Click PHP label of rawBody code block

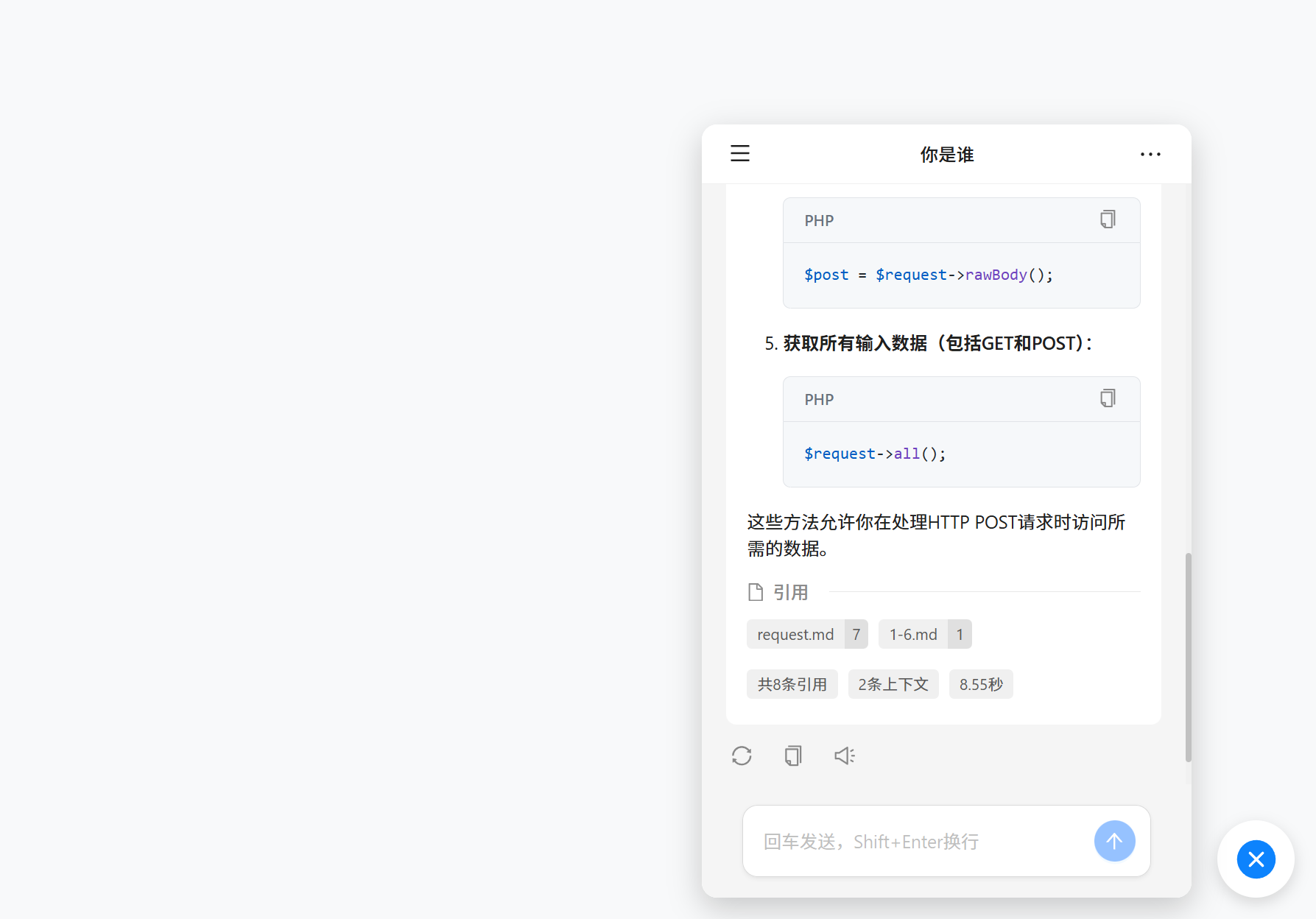(x=819, y=220)
